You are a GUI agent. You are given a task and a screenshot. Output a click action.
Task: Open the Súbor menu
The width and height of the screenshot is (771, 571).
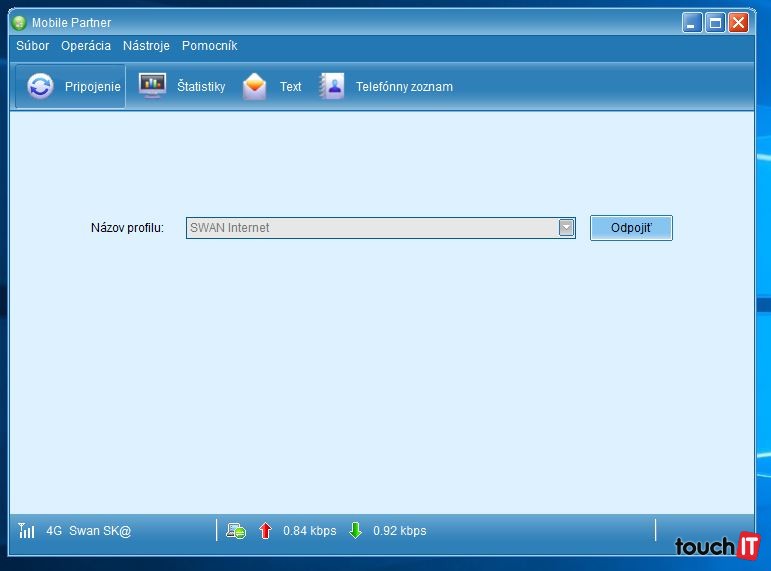(x=32, y=46)
